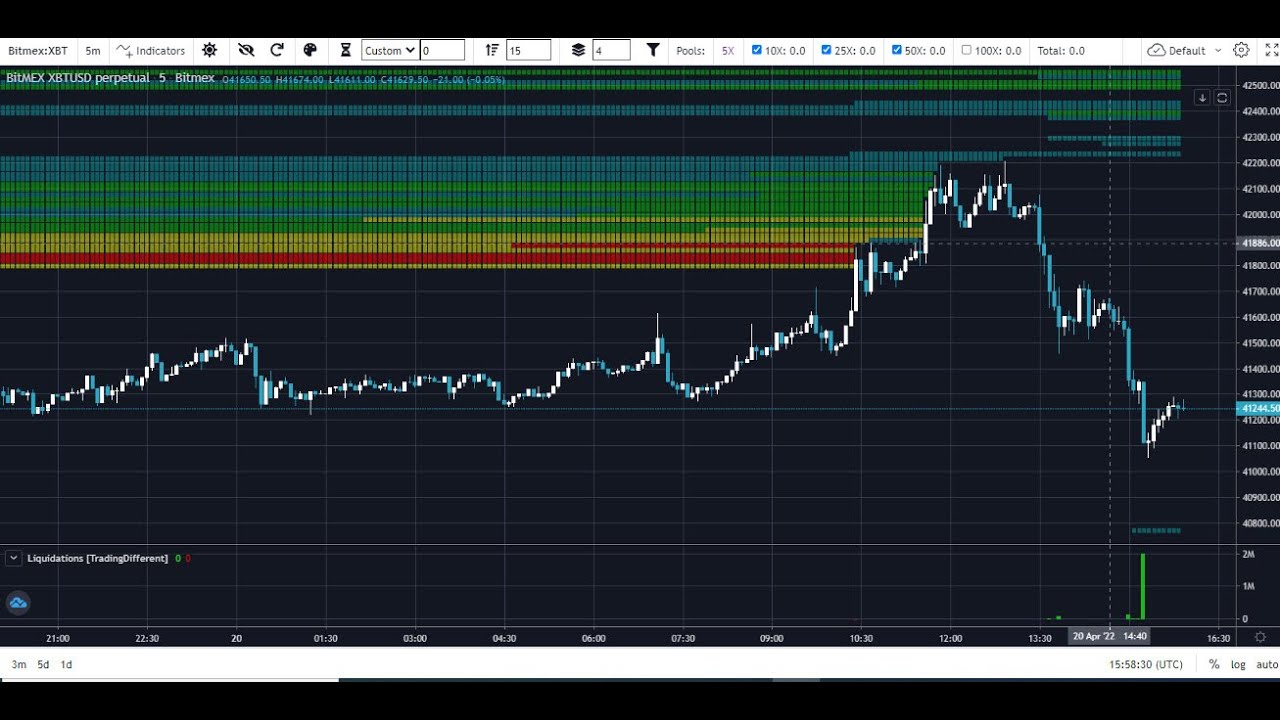Viewport: 1280px width, 720px height.
Task: Select the 5X leverage pool
Action: pyautogui.click(x=728, y=50)
